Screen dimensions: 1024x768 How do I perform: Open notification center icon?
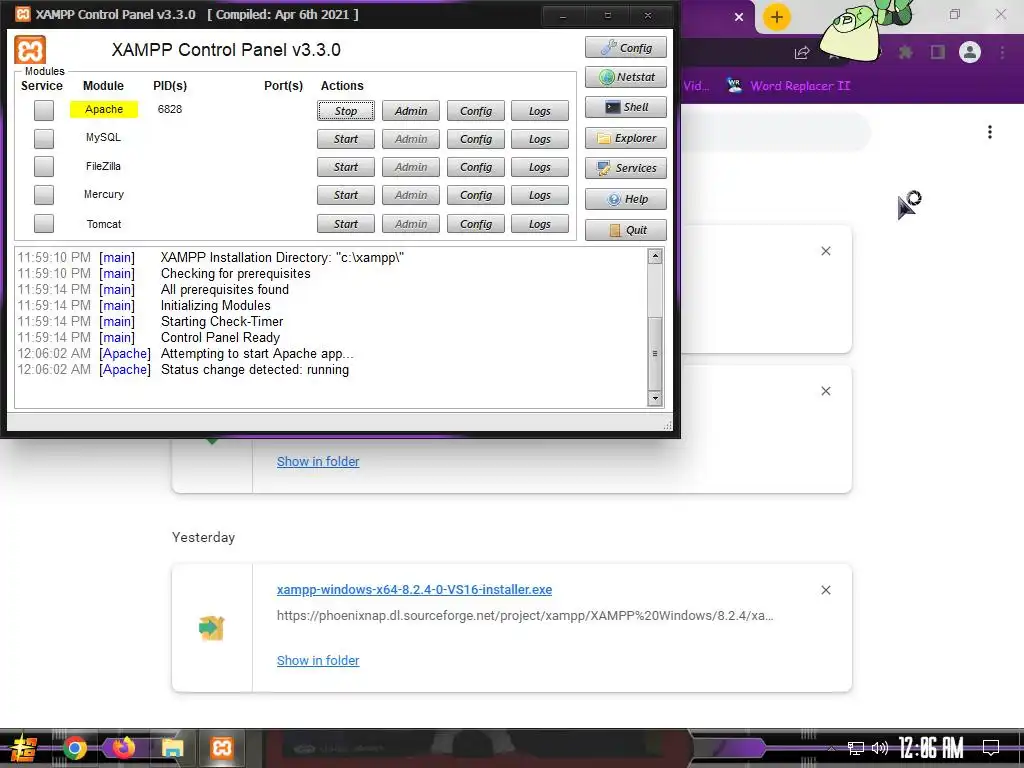click(x=991, y=747)
